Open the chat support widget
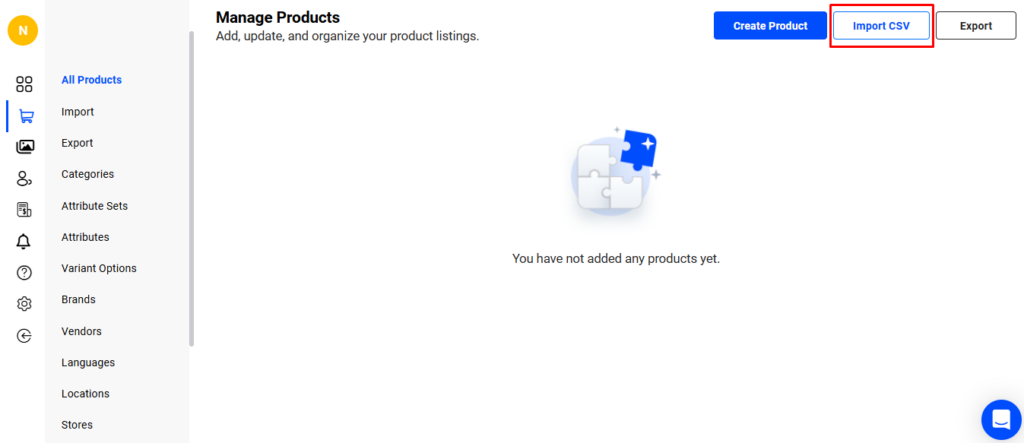Image resolution: width=1024 pixels, height=443 pixels. coord(1000,420)
